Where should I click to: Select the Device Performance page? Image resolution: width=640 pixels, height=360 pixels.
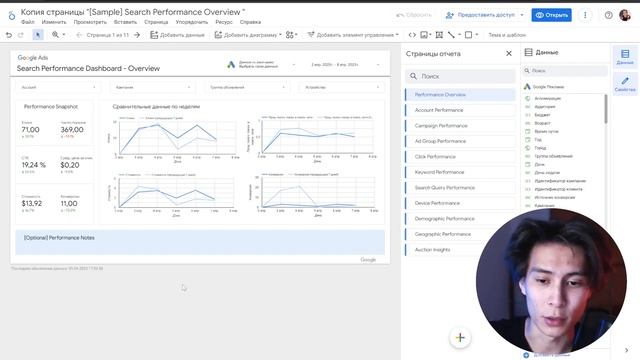click(x=460, y=203)
